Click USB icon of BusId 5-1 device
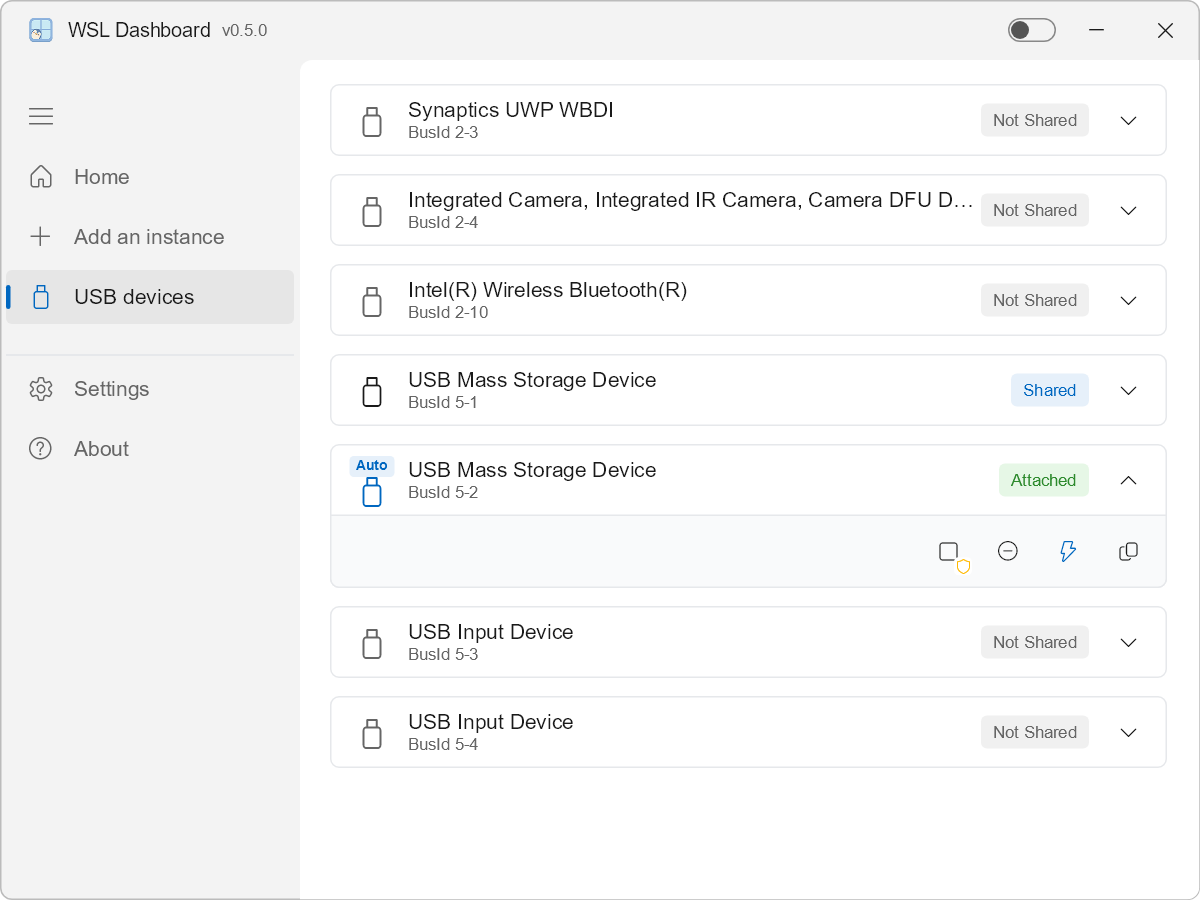Image resolution: width=1200 pixels, height=900 pixels. pos(372,392)
